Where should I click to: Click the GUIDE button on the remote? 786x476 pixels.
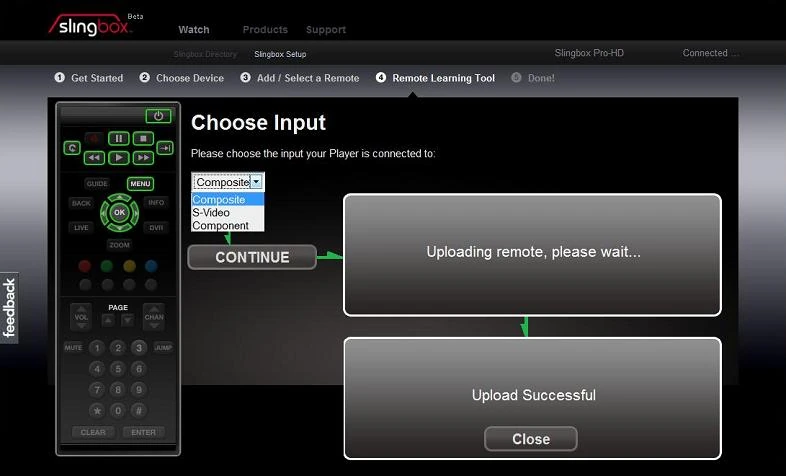(x=97, y=183)
